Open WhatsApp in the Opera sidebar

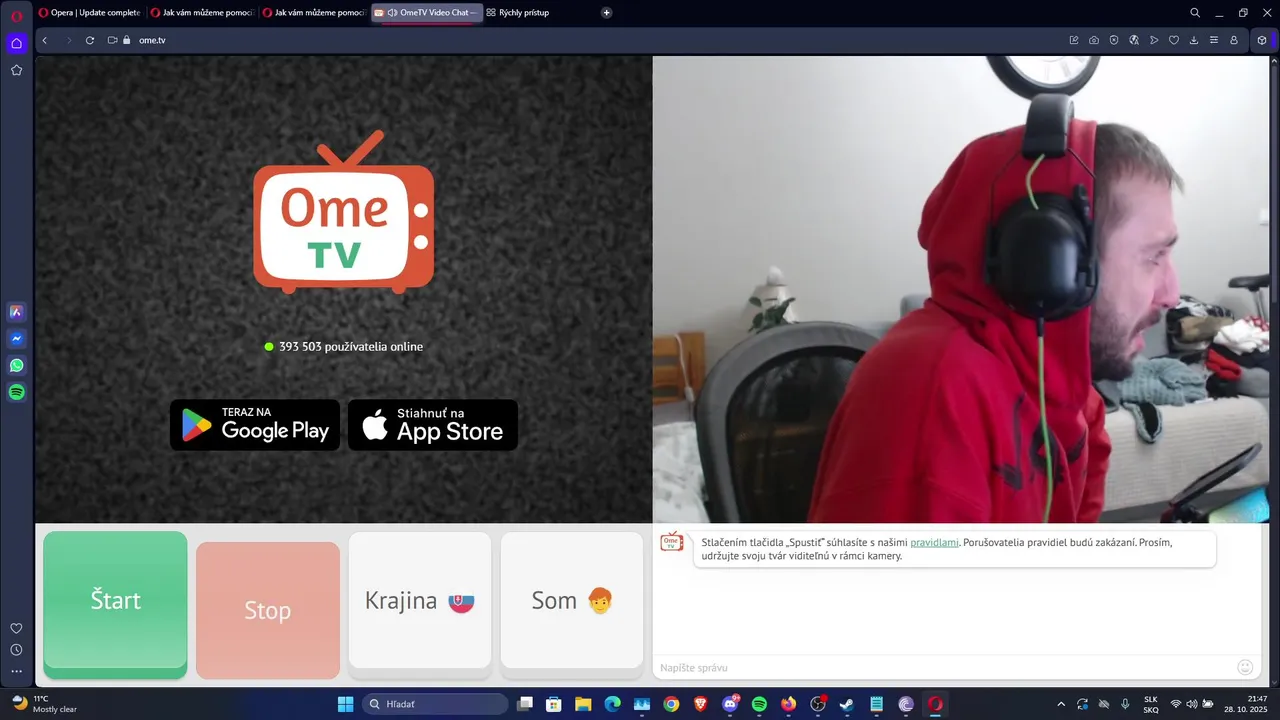16,366
